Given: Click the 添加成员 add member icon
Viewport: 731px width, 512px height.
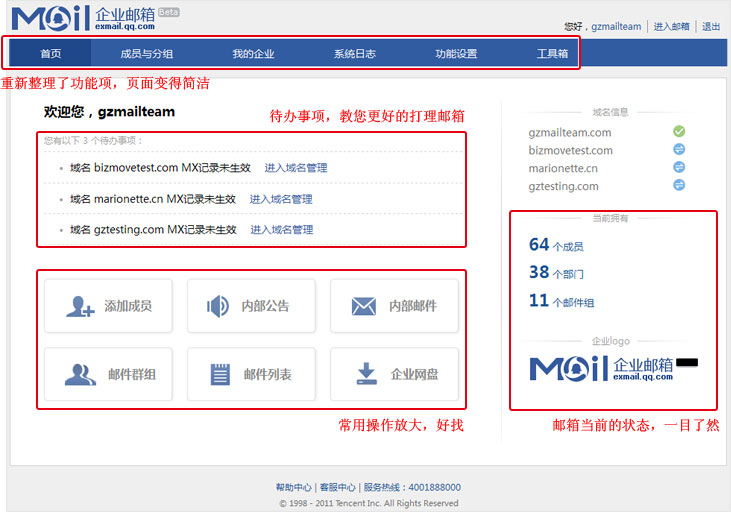Looking at the screenshot, I should [80, 306].
